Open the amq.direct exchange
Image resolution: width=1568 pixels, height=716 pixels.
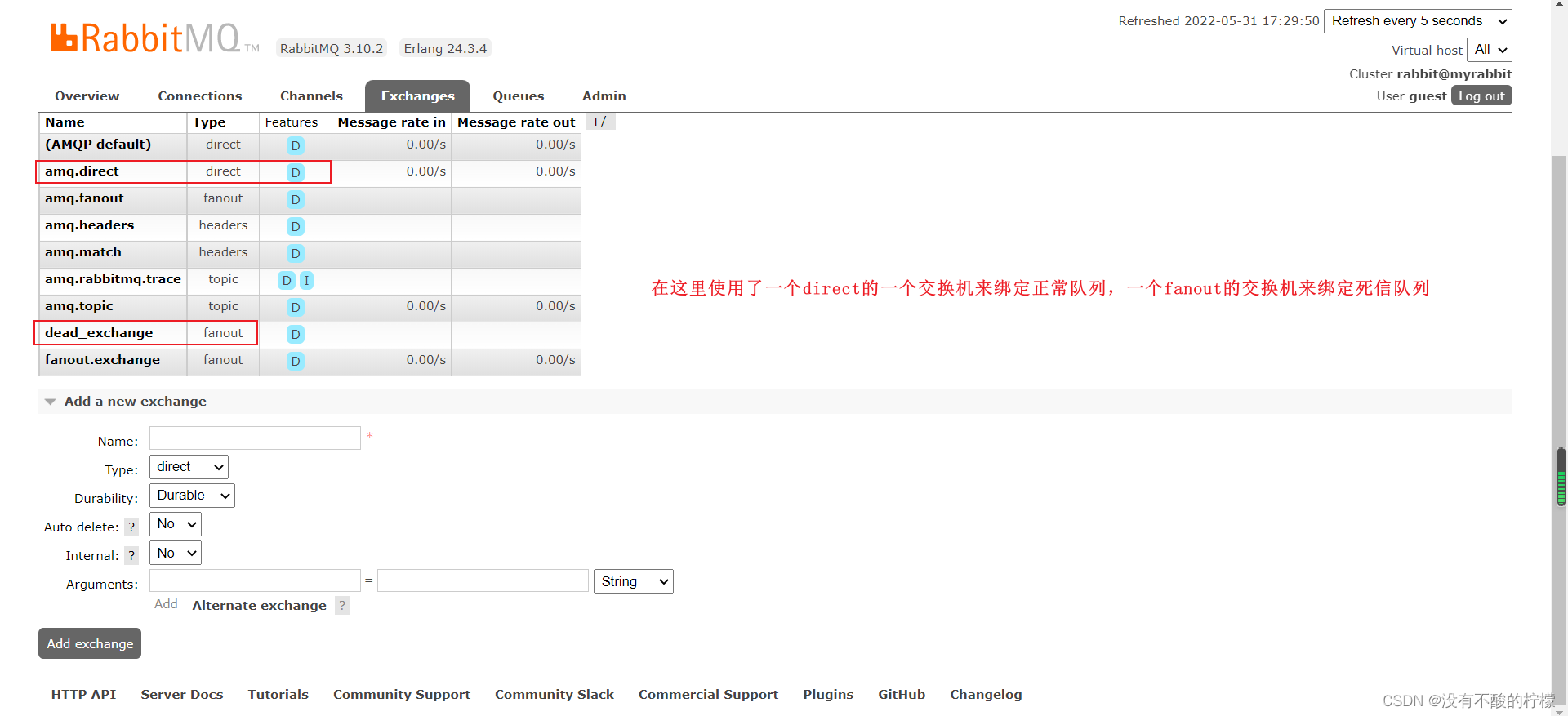(82, 171)
